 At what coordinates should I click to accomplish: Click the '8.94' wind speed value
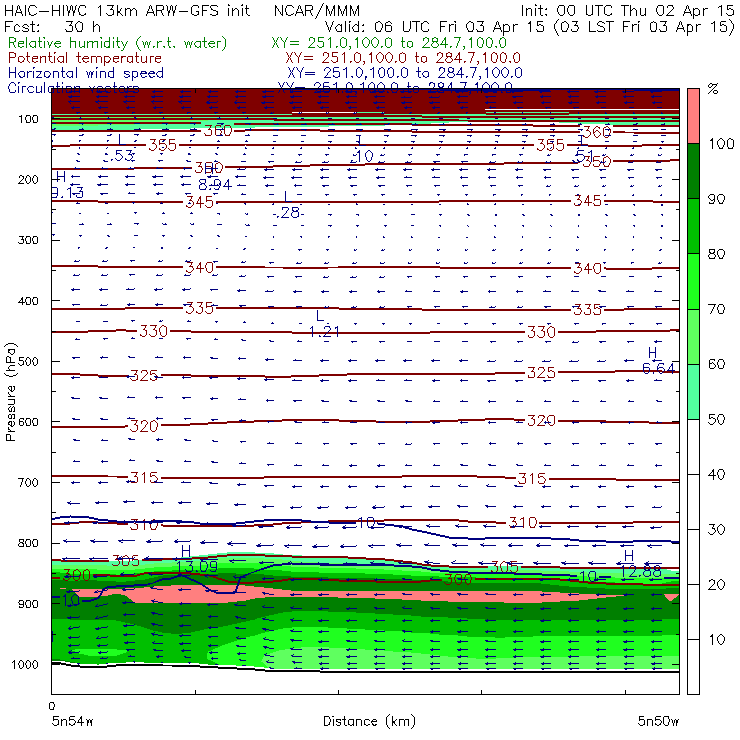point(215,185)
